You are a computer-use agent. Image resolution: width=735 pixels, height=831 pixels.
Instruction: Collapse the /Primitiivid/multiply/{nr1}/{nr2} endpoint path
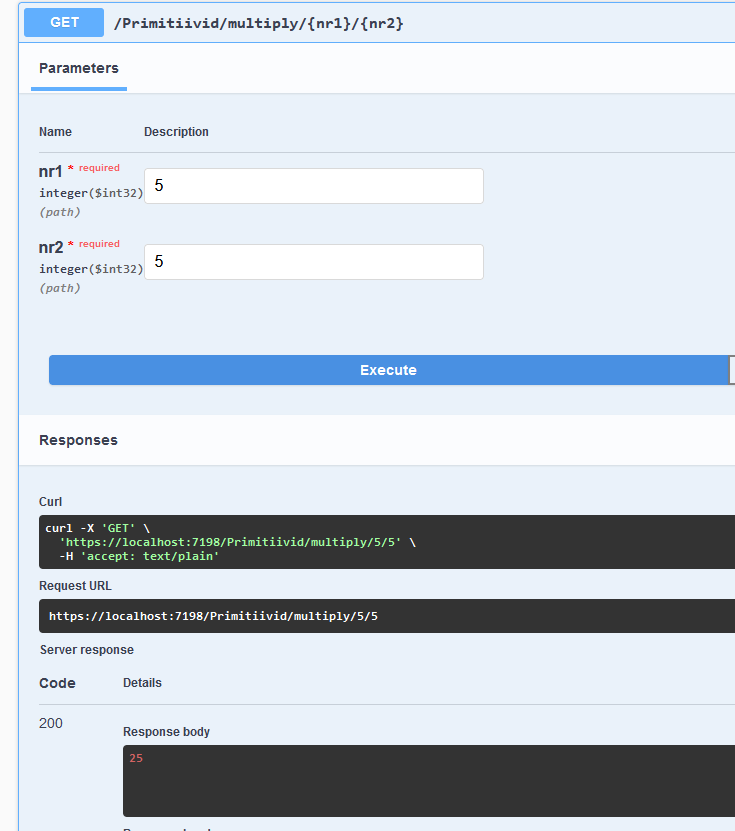point(259,23)
